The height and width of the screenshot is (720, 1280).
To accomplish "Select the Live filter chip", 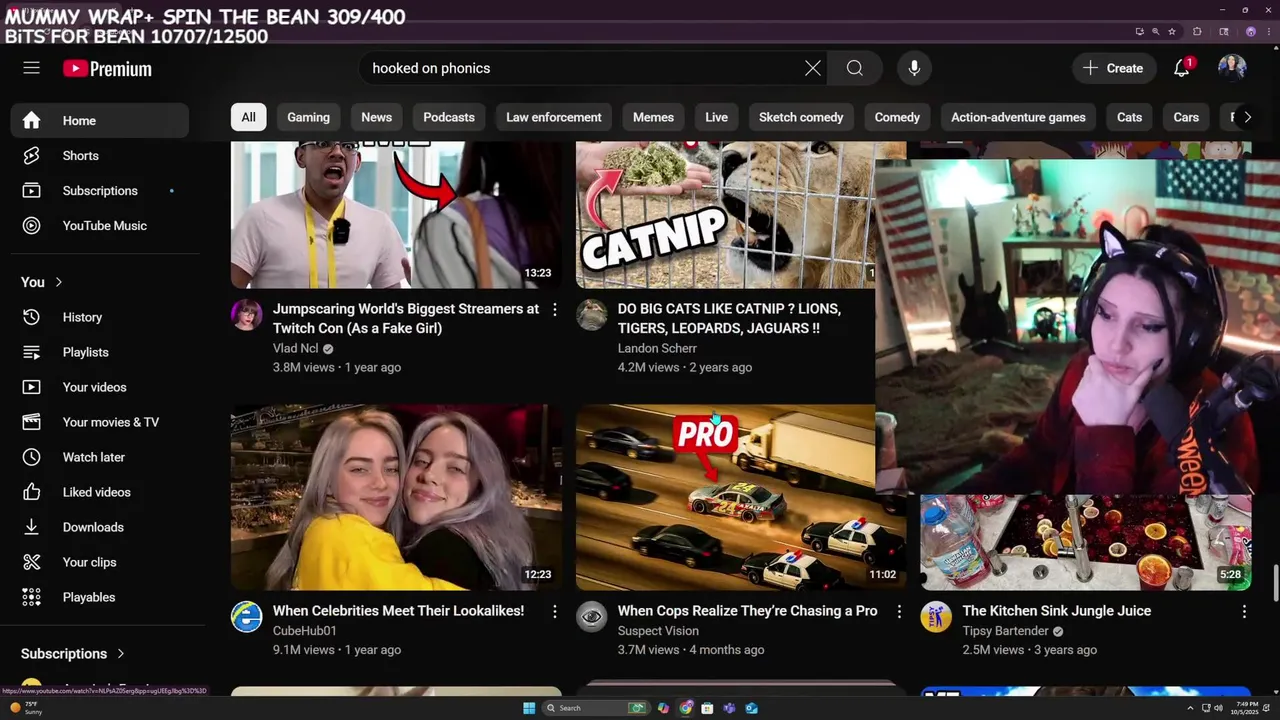I will coord(716,117).
